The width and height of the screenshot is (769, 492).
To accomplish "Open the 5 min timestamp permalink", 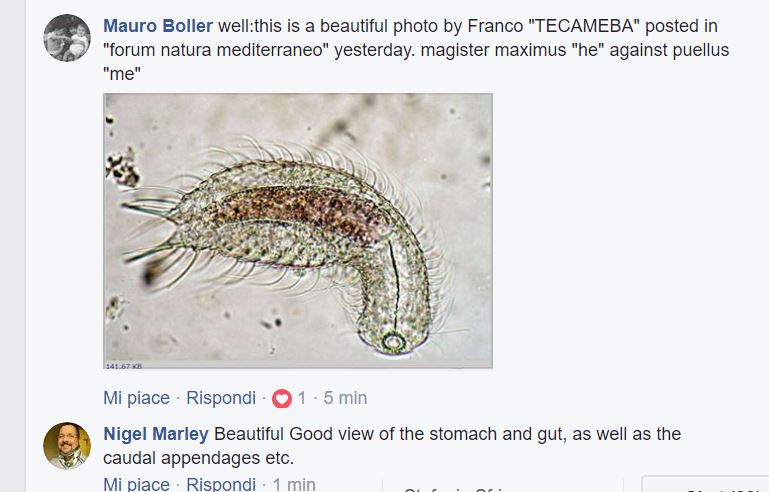I will (345, 398).
